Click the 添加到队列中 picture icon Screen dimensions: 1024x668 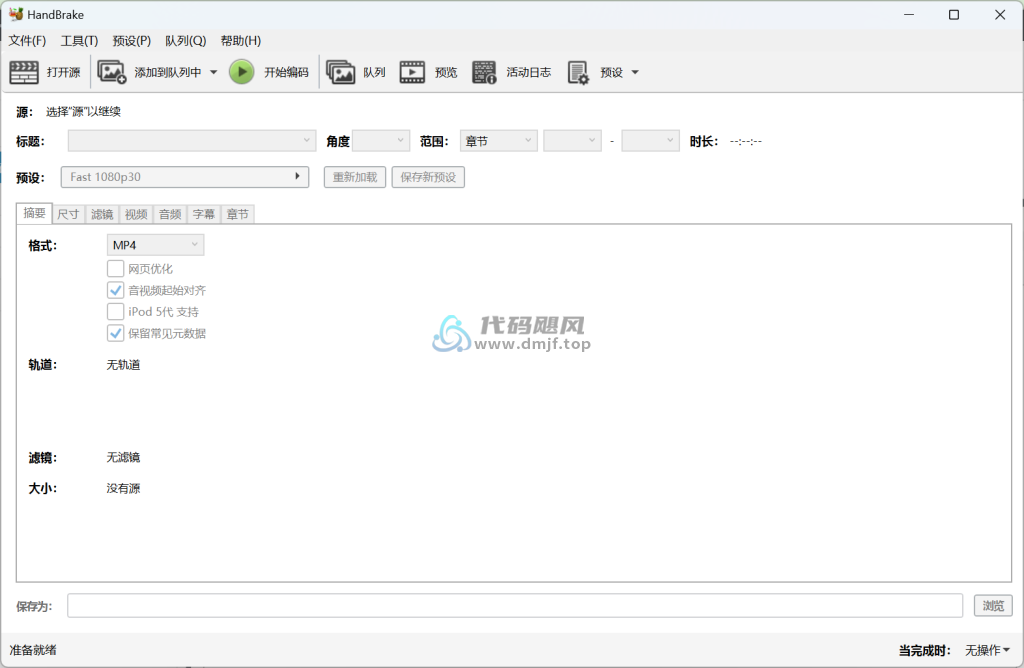pyautogui.click(x=112, y=72)
